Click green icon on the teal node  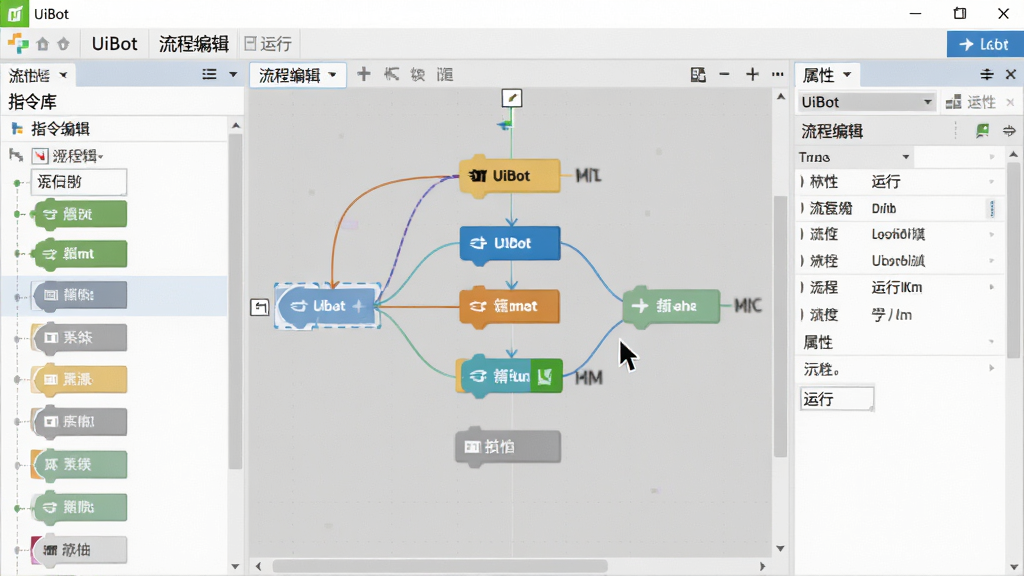[546, 376]
